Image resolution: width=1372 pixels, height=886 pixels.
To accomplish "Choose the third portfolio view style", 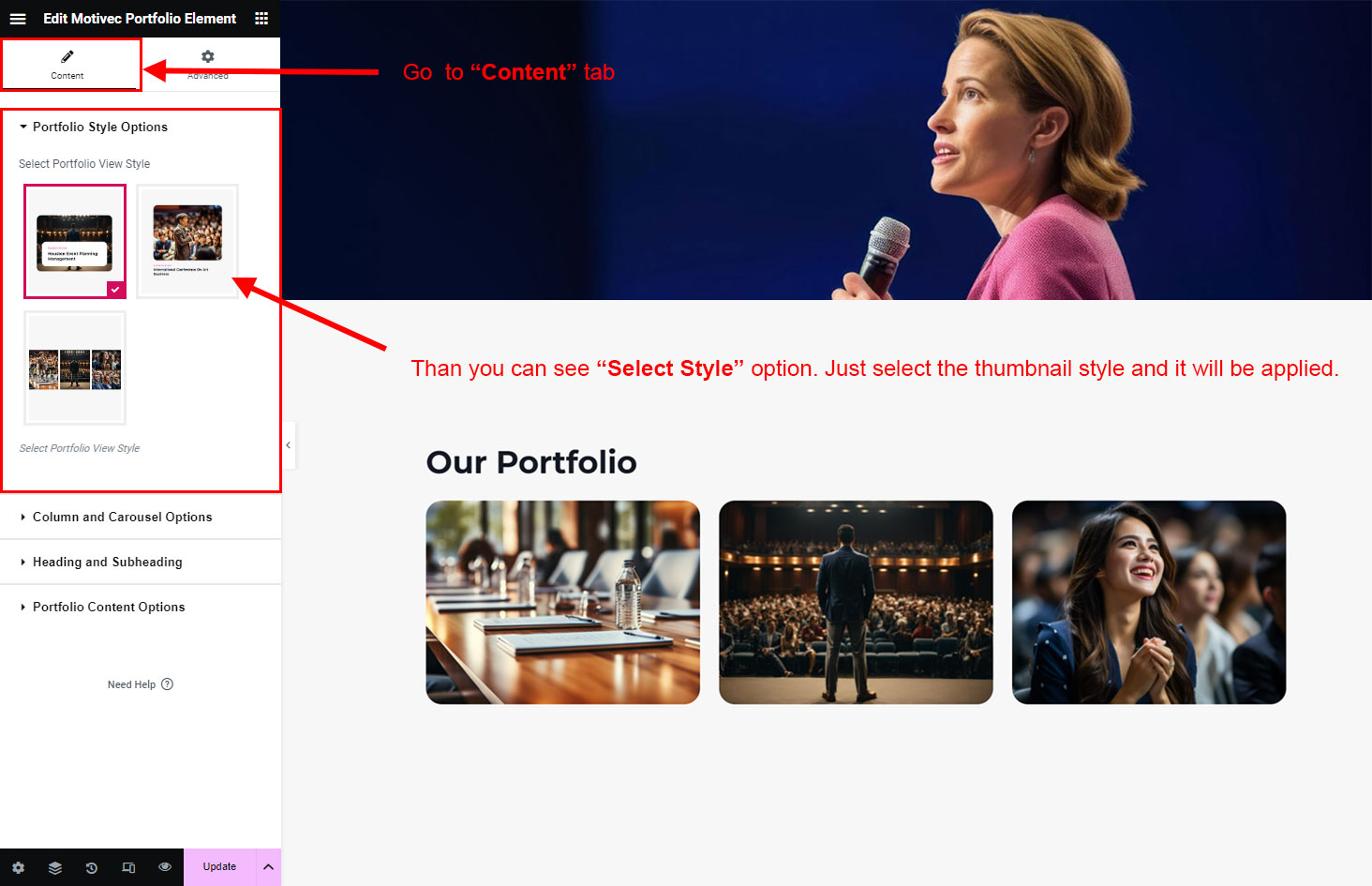I will (x=75, y=368).
